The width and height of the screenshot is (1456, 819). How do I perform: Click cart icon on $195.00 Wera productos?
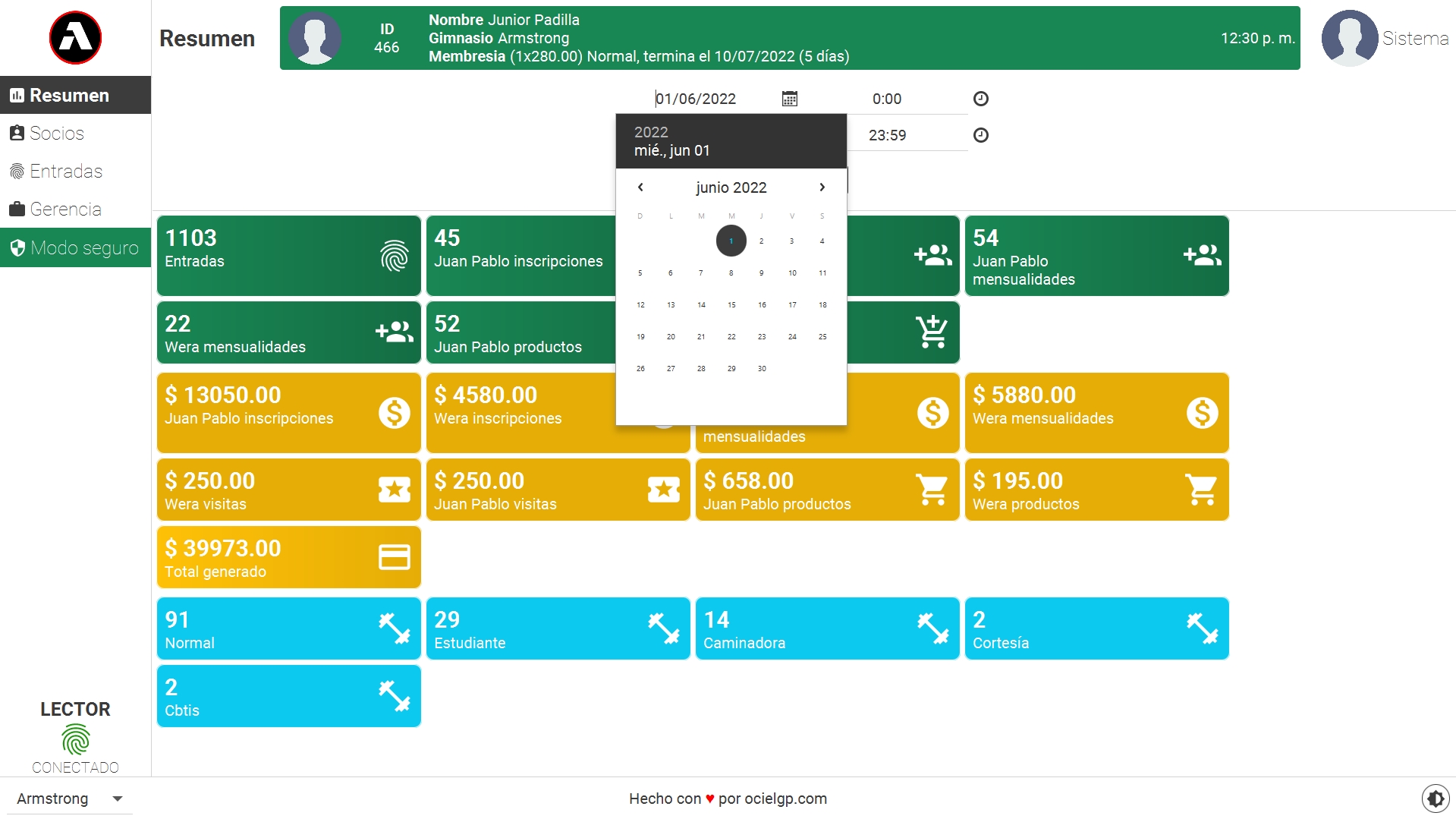point(1202,490)
